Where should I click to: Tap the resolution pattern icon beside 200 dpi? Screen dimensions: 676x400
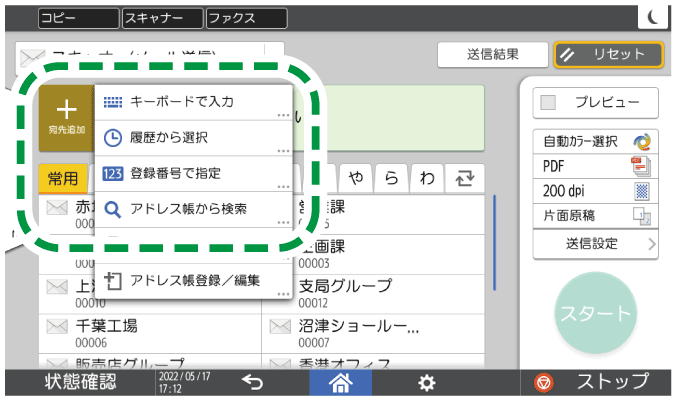642,191
